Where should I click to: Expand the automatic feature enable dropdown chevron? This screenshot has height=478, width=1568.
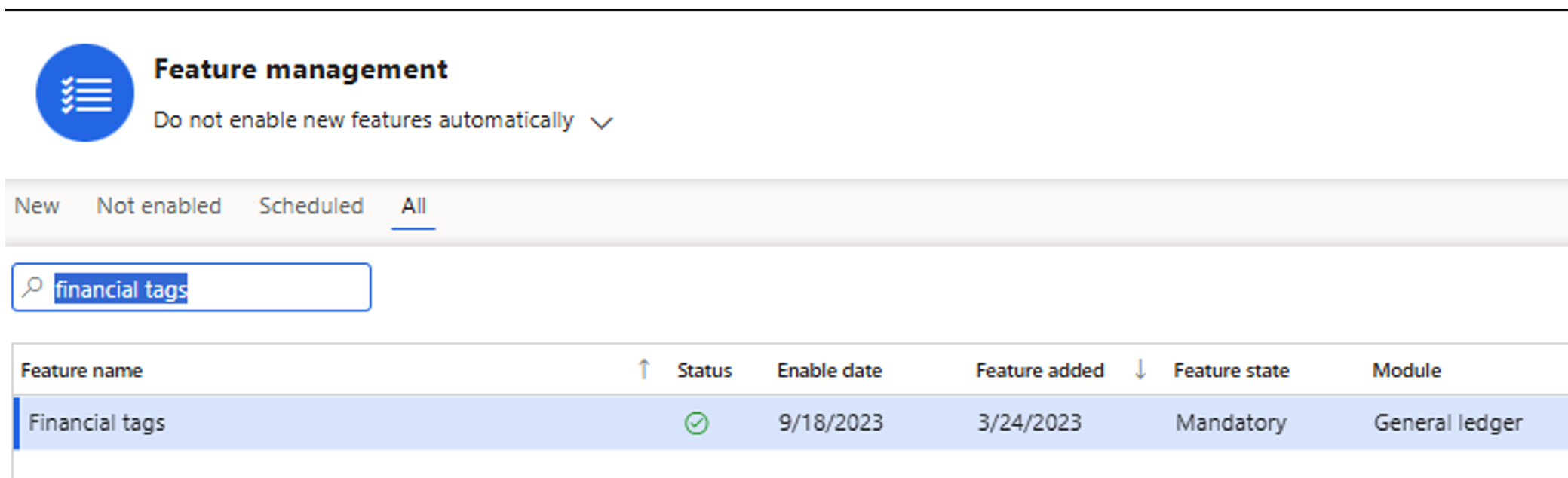[x=601, y=122]
